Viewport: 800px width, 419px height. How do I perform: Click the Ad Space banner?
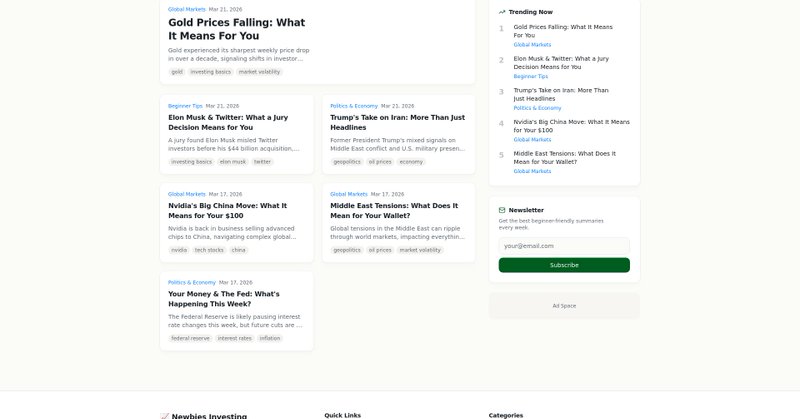pos(564,305)
